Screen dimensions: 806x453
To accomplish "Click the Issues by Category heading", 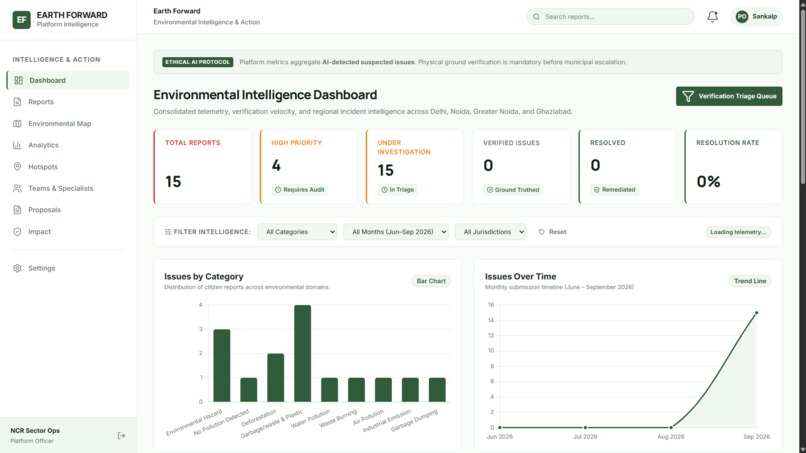I will pos(204,276).
